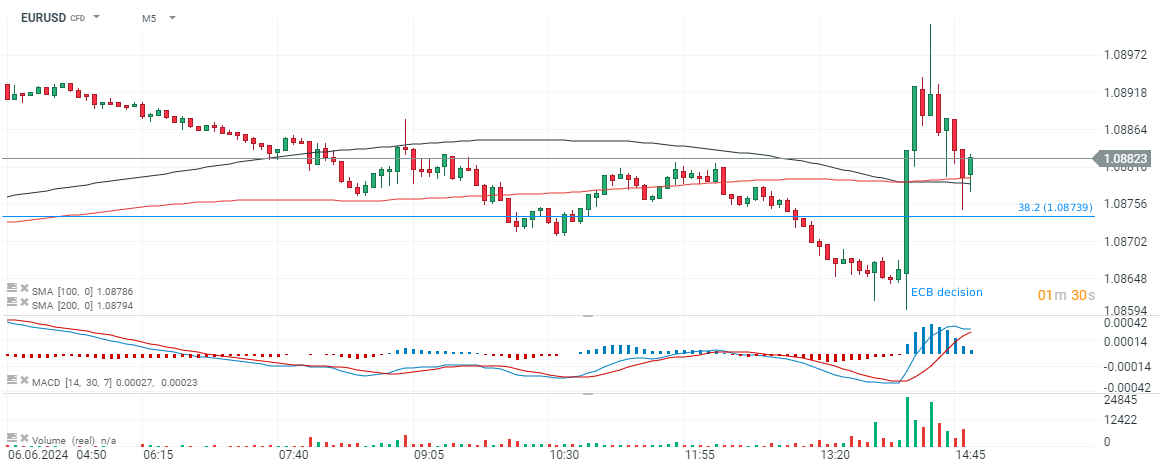Click the MACD [14, 30, 7] label

[x=74, y=381]
